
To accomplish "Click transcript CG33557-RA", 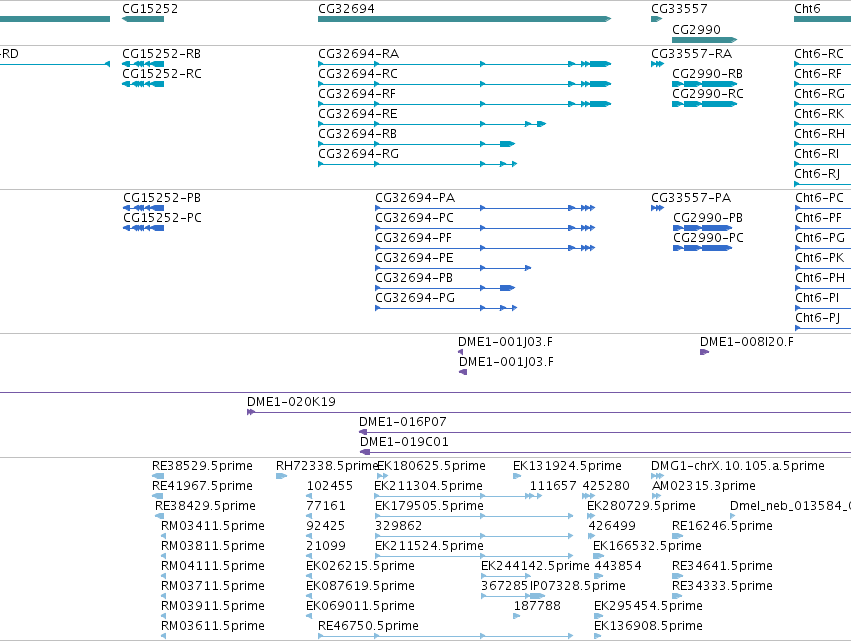I will (691, 54).
